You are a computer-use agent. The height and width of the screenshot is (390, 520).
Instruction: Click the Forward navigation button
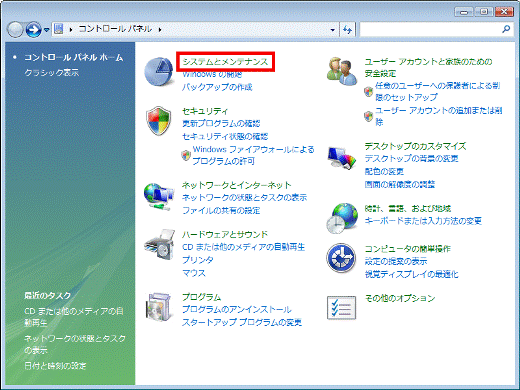(x=33, y=30)
